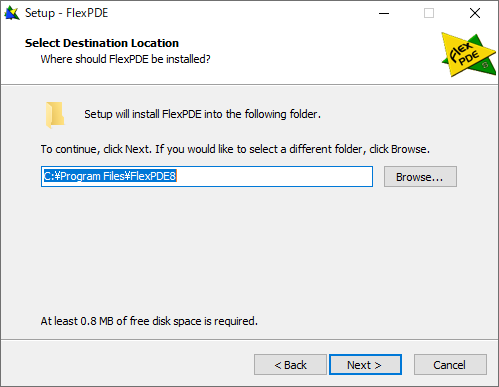Click the 'Select Destination Location' heading
This screenshot has height=387, width=499.
pyautogui.click(x=102, y=43)
